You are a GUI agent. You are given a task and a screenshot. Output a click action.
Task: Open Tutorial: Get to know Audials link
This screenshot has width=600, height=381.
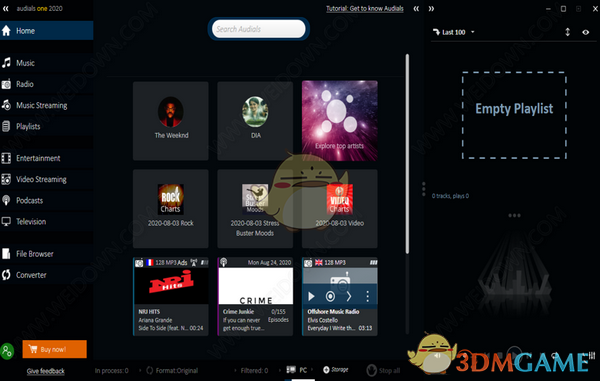(x=365, y=8)
